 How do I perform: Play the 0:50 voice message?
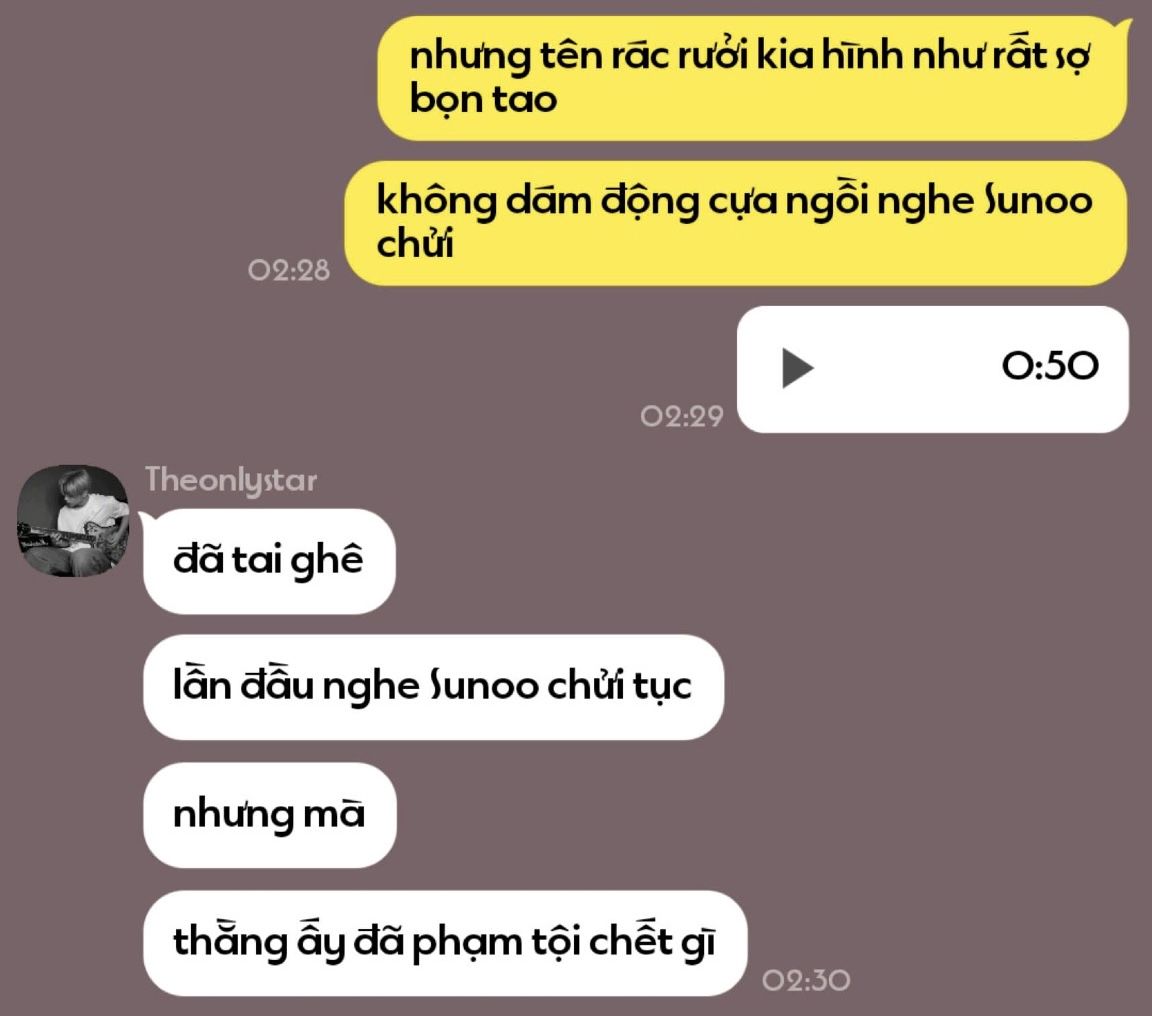798,367
